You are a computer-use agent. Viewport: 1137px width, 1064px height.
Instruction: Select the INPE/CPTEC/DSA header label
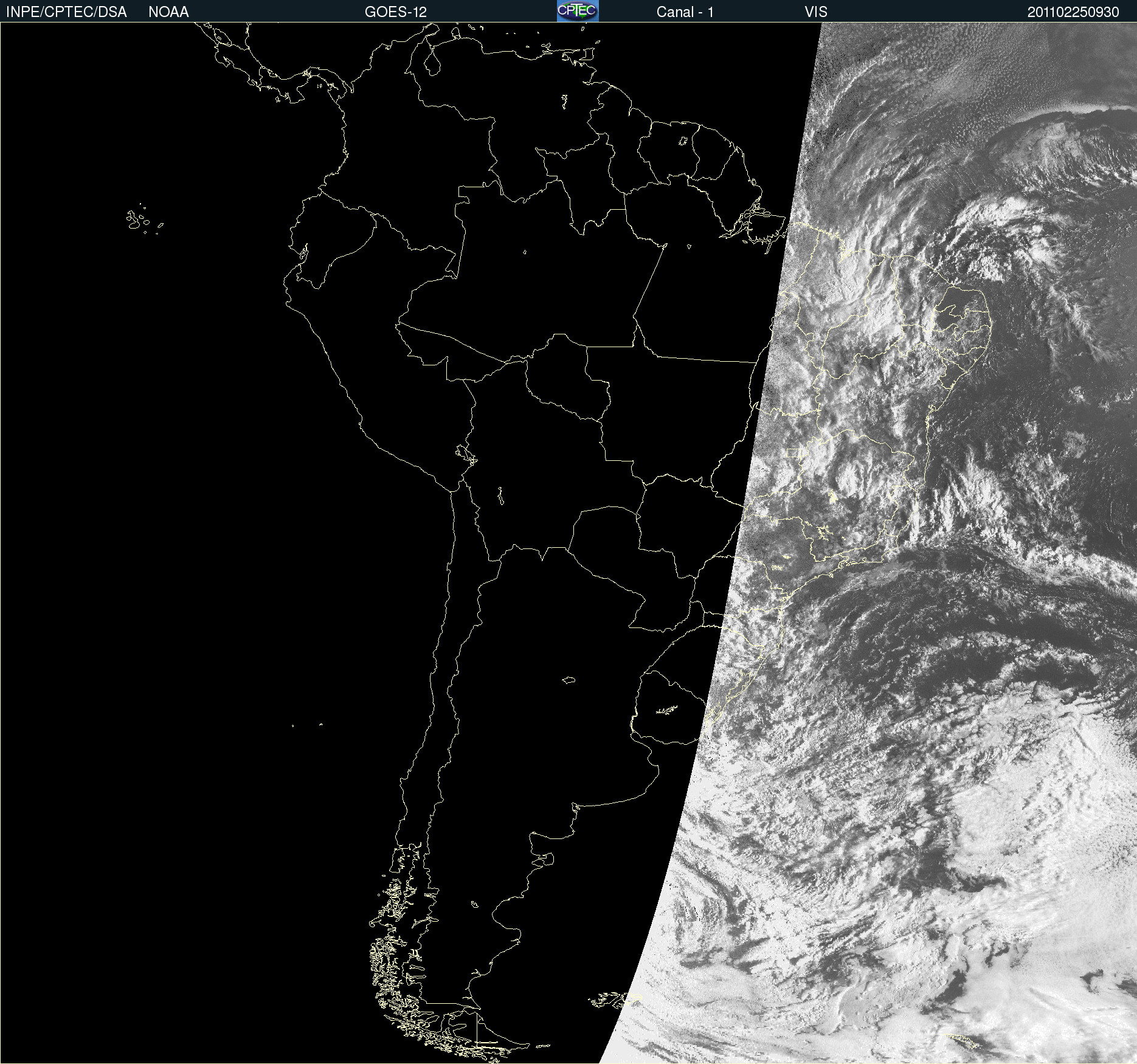[66, 12]
